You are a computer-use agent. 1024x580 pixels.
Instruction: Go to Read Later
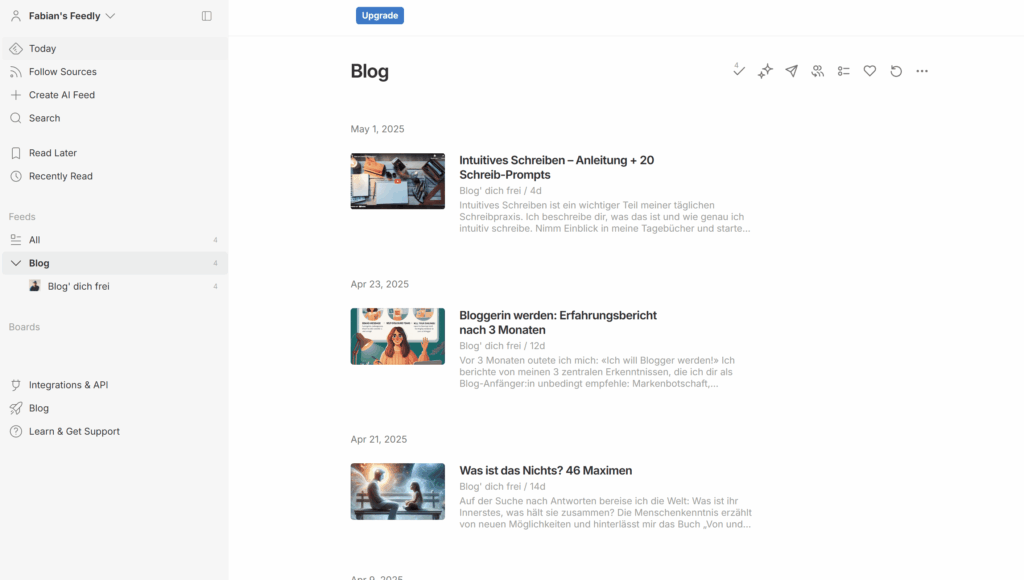[52, 153]
